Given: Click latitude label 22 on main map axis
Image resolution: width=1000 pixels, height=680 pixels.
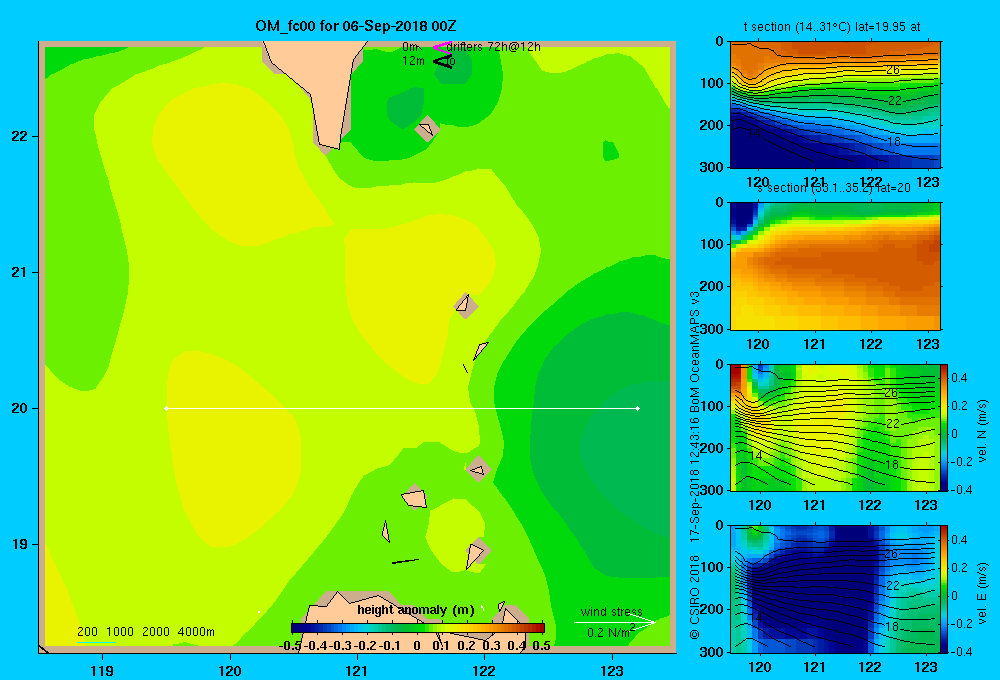Looking at the screenshot, I should click(x=20, y=136).
